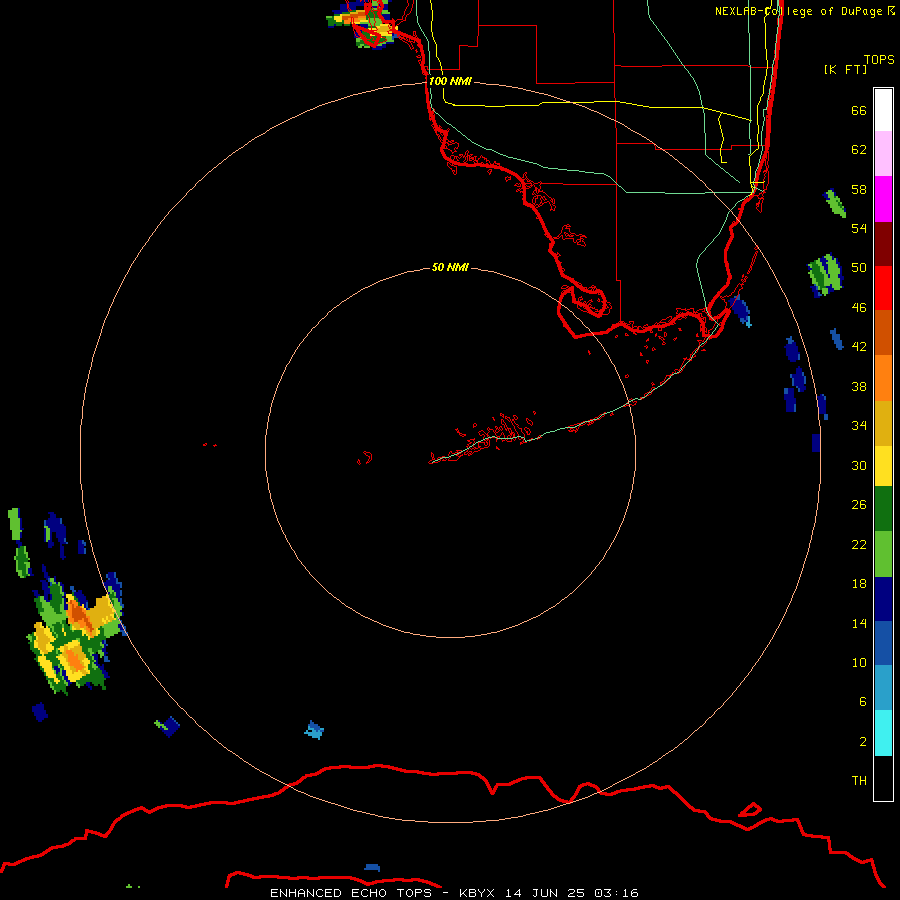The height and width of the screenshot is (900, 900).
Task: Click the '100 NMI' range ring label
Action: tap(450, 82)
